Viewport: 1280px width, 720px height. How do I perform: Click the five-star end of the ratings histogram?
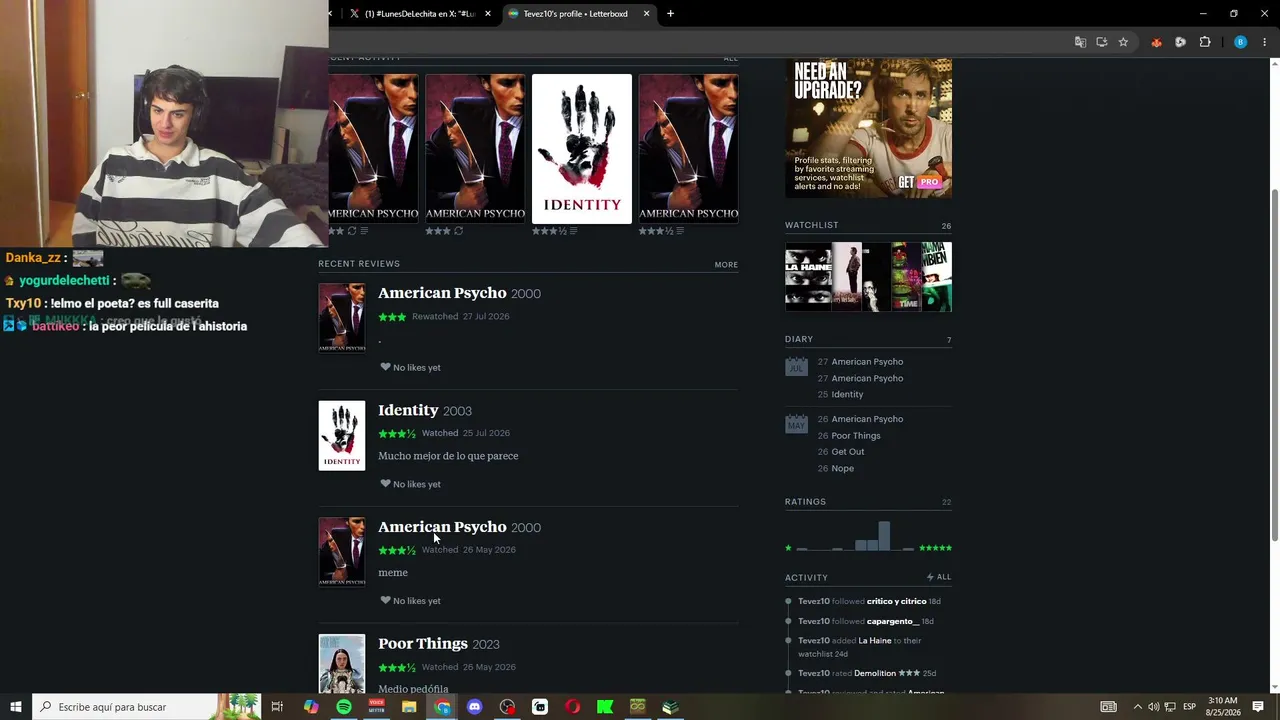pyautogui.click(x=936, y=548)
